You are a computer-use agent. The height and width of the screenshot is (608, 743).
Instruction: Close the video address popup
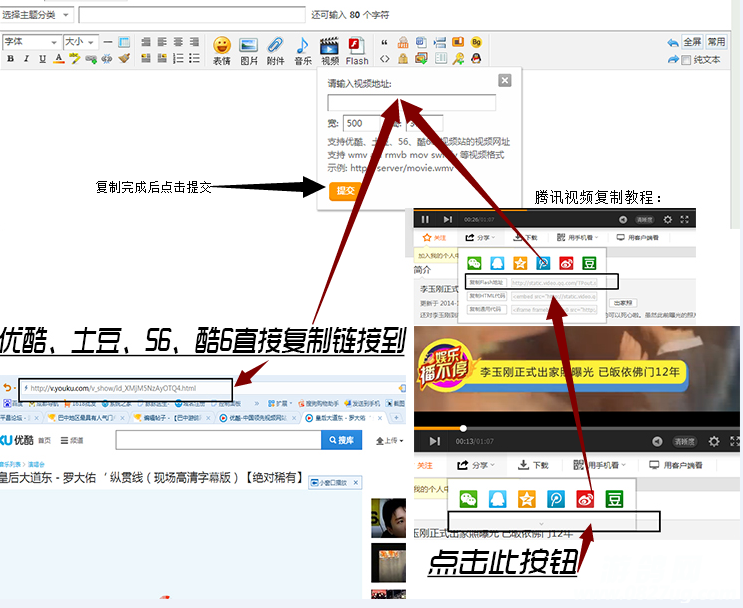point(504,80)
